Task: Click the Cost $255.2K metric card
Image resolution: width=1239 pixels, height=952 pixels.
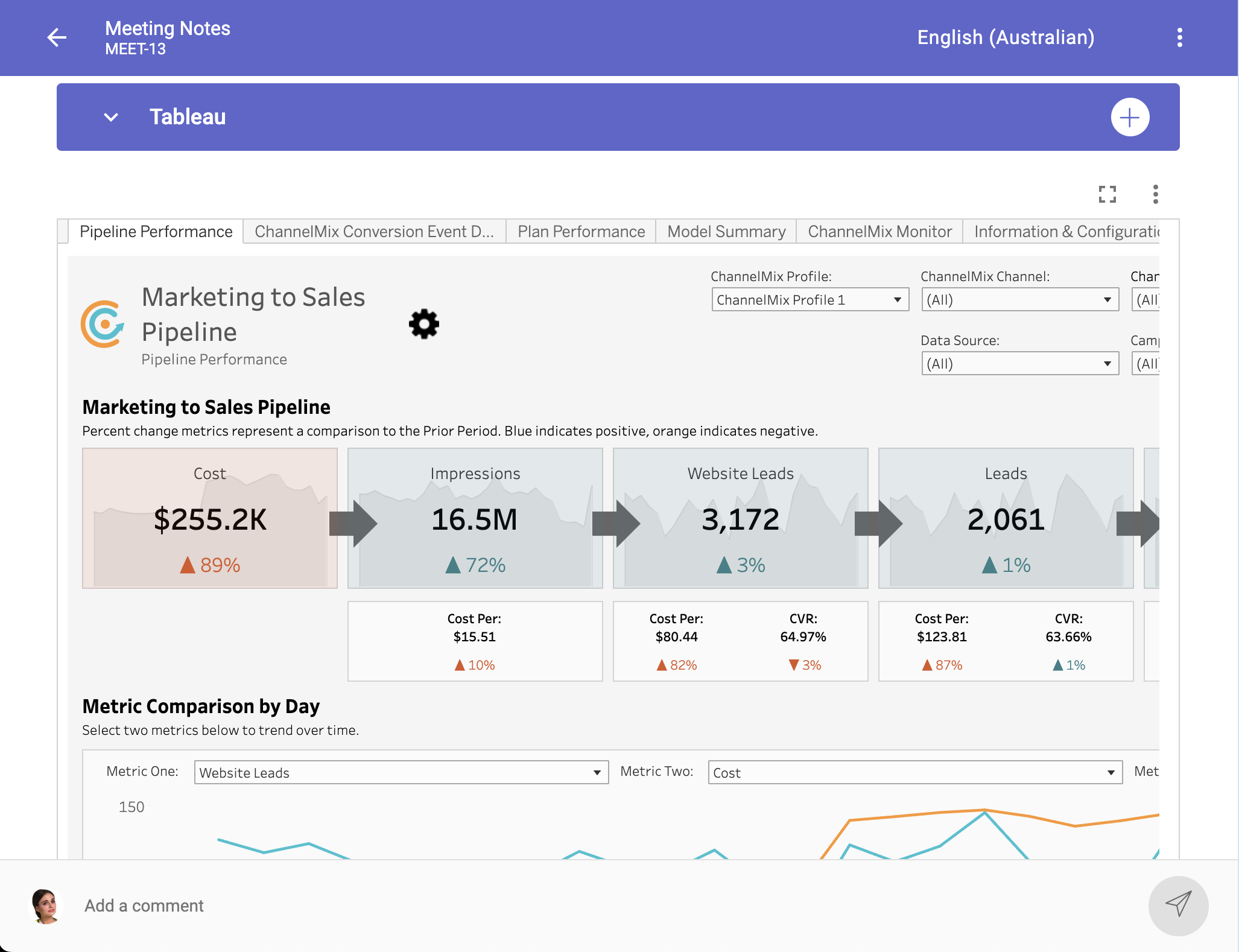Action: [210, 518]
